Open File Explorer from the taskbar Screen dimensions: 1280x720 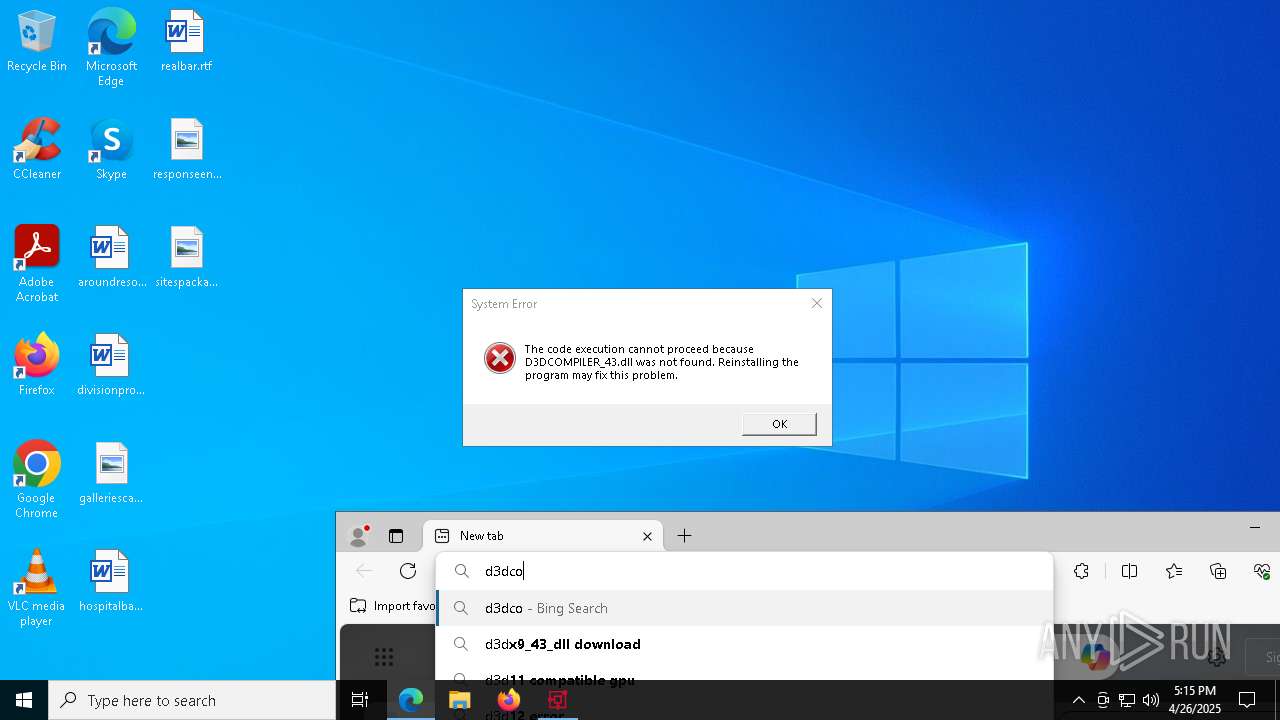(x=459, y=700)
